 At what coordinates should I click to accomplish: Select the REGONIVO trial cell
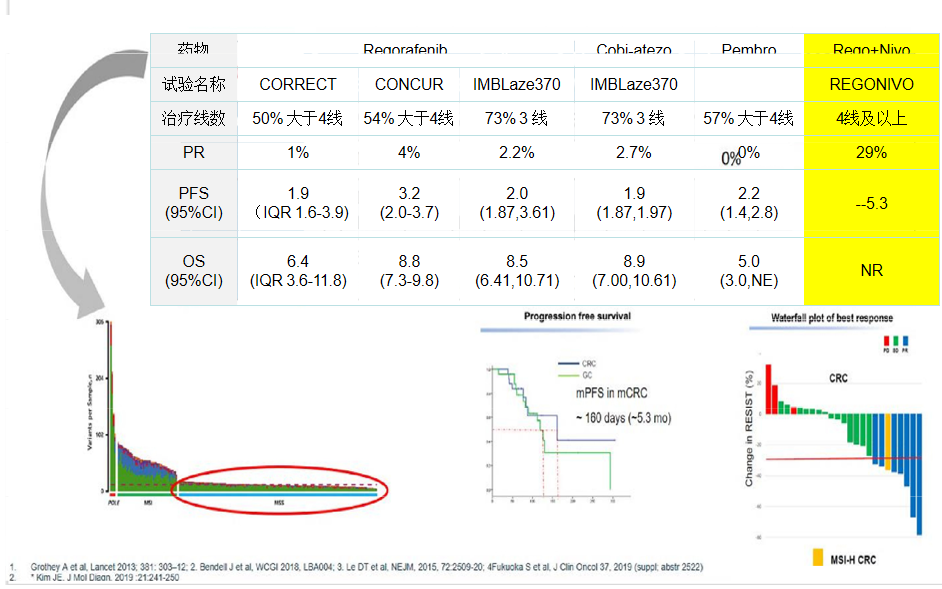click(871, 84)
